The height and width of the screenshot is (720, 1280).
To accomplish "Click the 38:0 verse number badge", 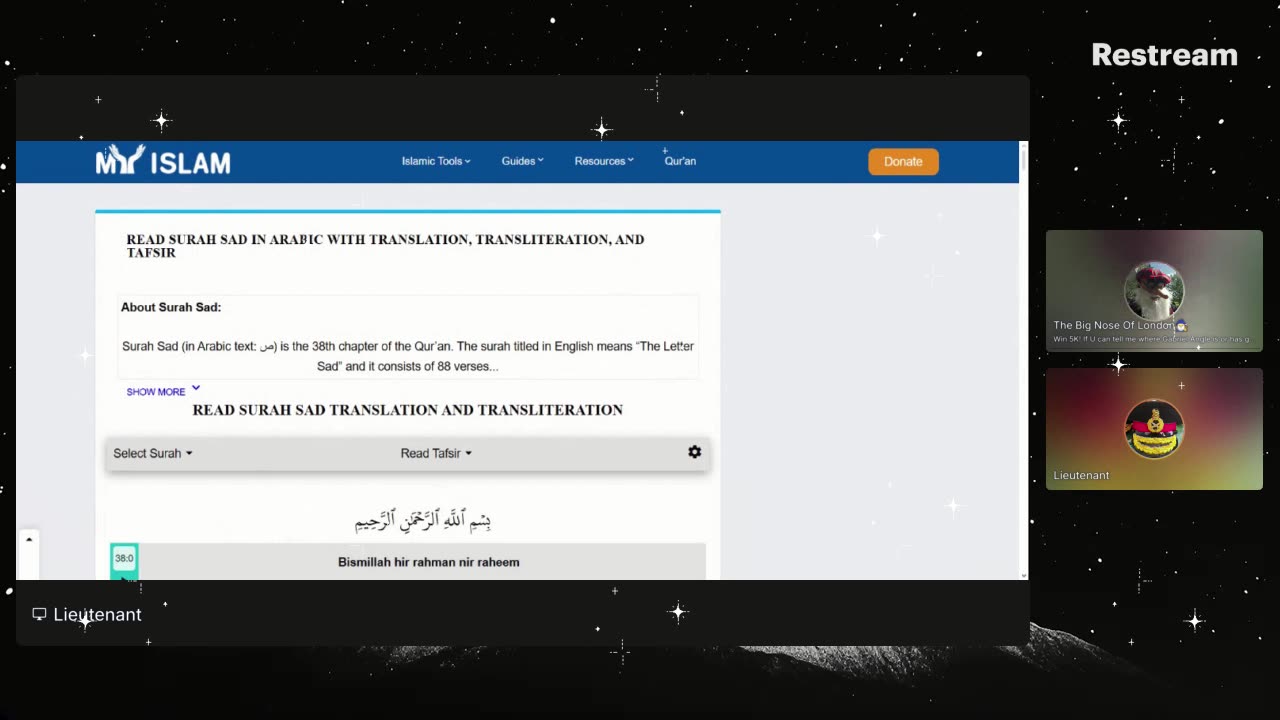I will [124, 558].
